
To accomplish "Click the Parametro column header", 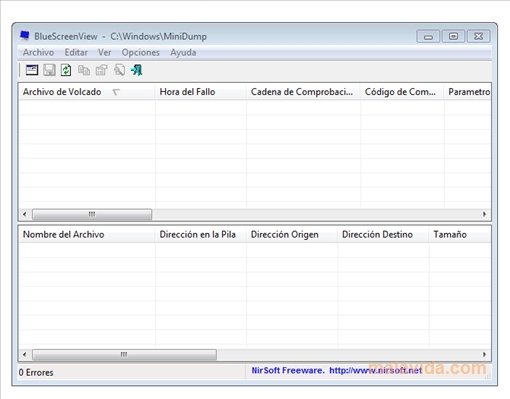I will click(x=468, y=92).
